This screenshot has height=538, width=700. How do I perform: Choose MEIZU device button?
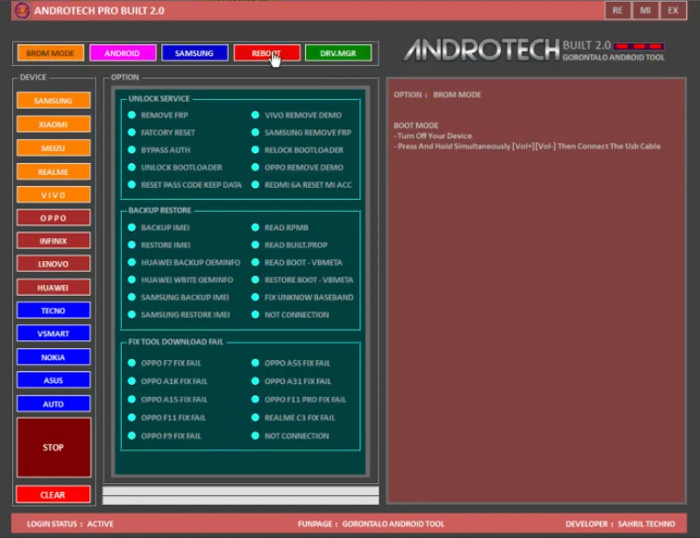point(53,148)
